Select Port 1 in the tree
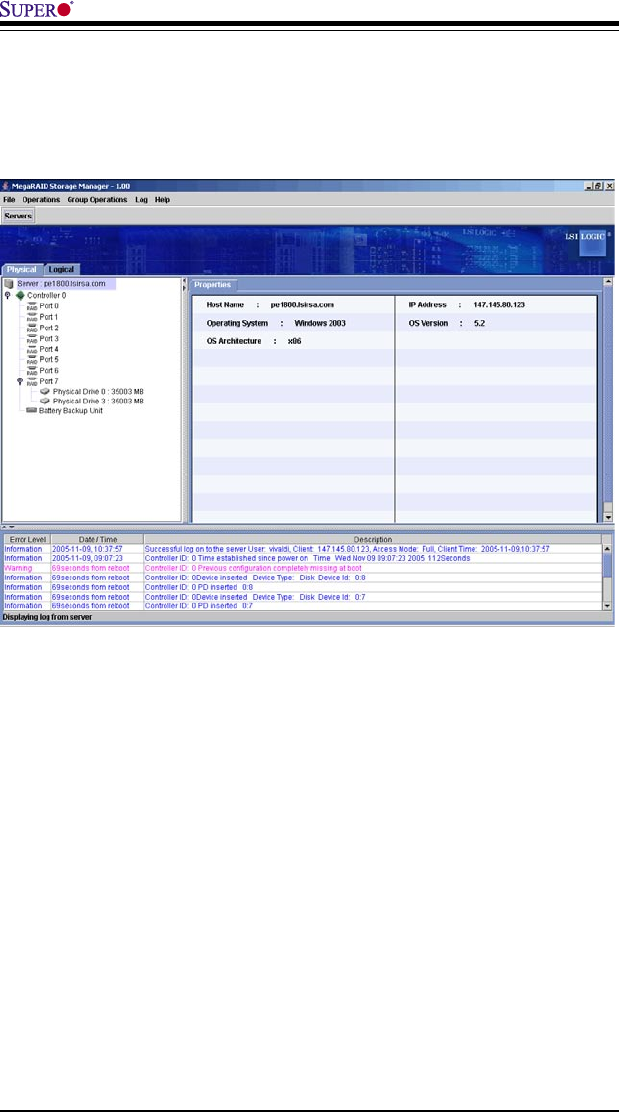Viewport: 619px width, 1112px height. click(x=49, y=317)
